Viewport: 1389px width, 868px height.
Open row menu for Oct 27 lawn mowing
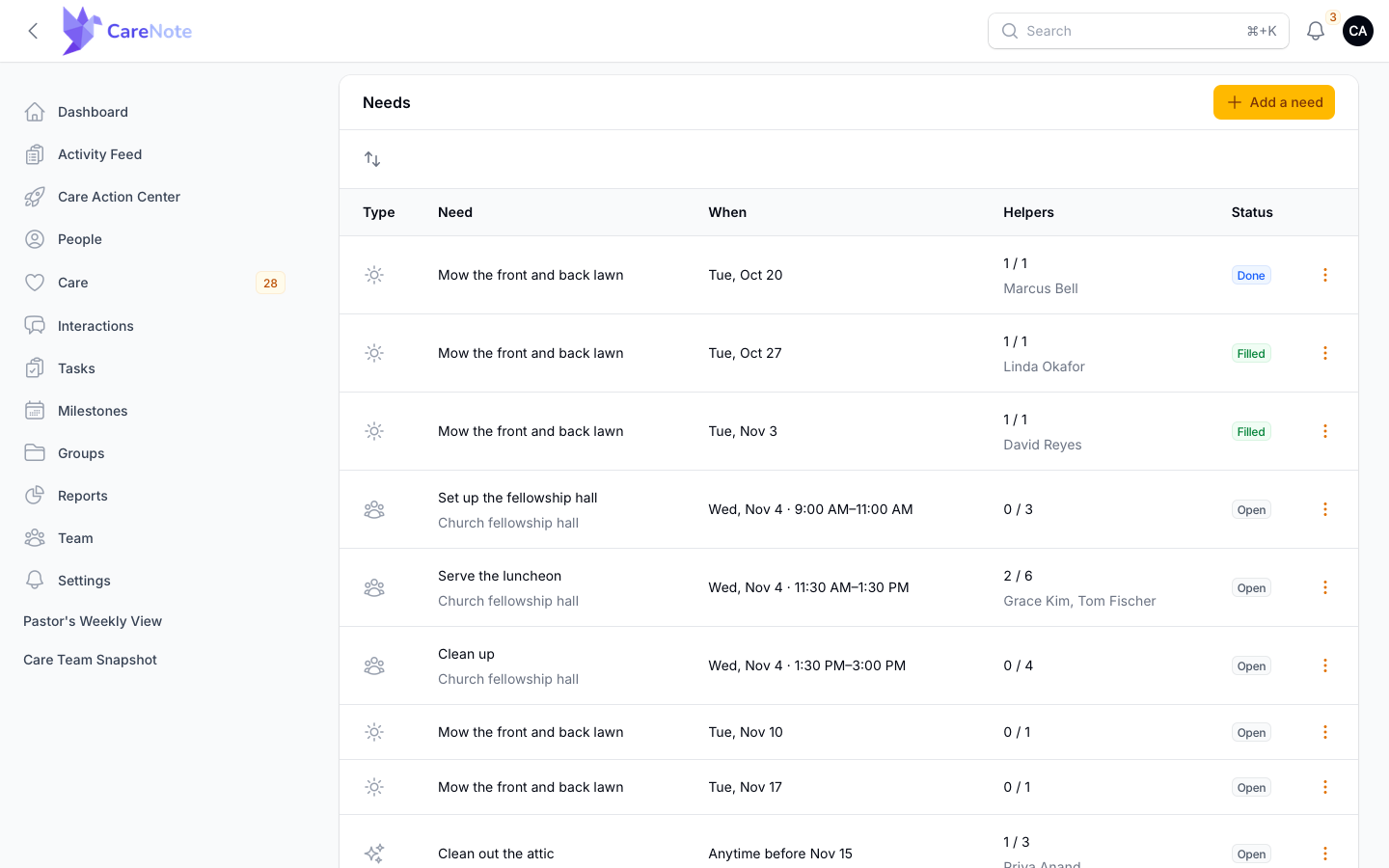[1325, 353]
